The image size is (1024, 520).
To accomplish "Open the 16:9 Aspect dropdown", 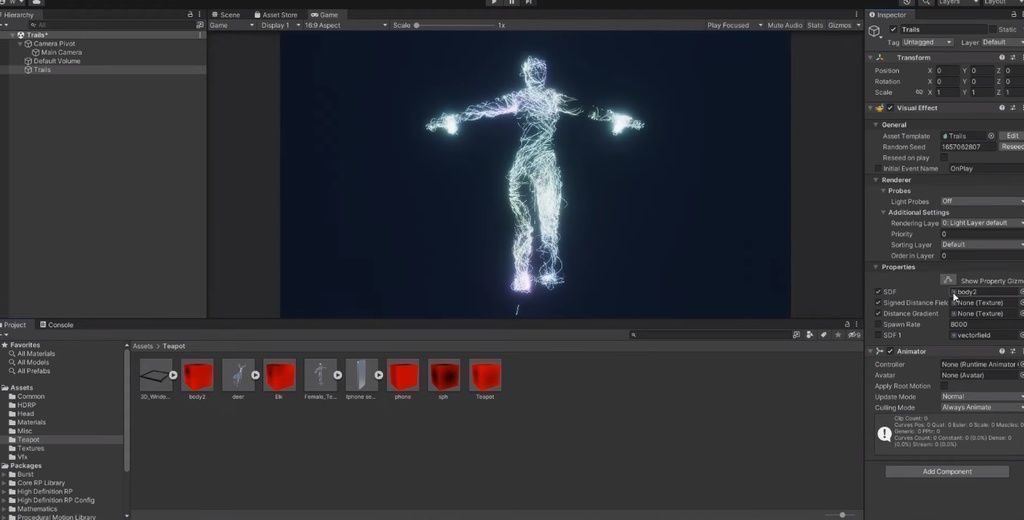I will (x=345, y=25).
